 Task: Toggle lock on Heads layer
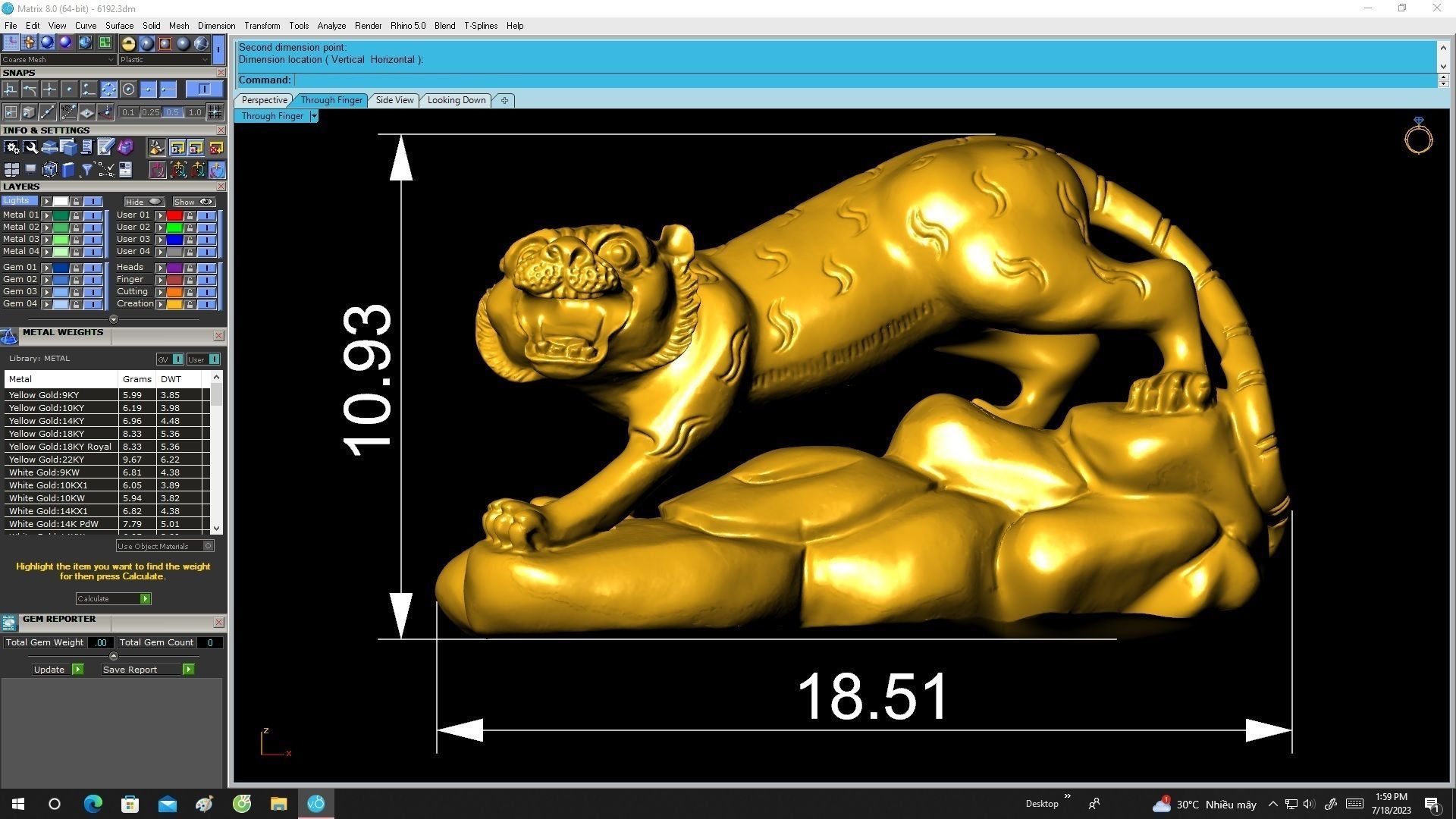[x=190, y=268]
